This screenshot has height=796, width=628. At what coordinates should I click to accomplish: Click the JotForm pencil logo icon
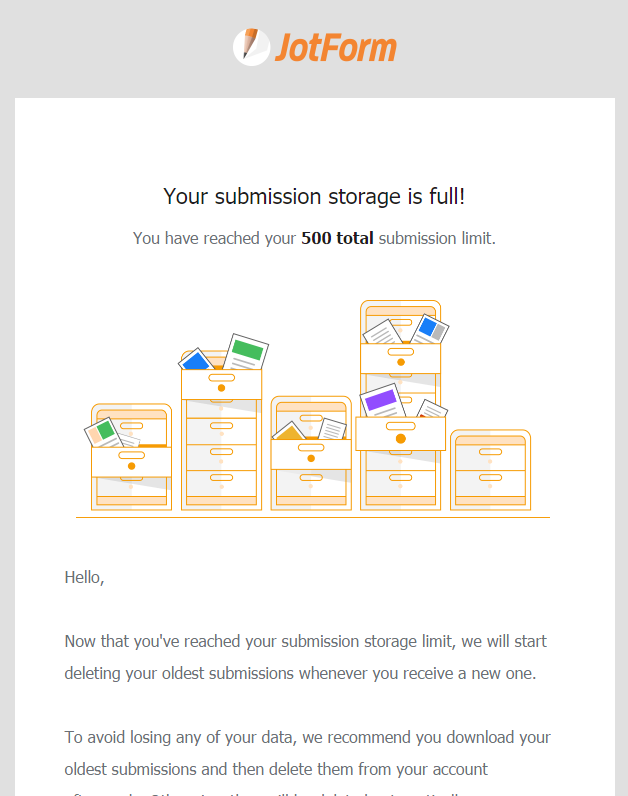coord(251,46)
